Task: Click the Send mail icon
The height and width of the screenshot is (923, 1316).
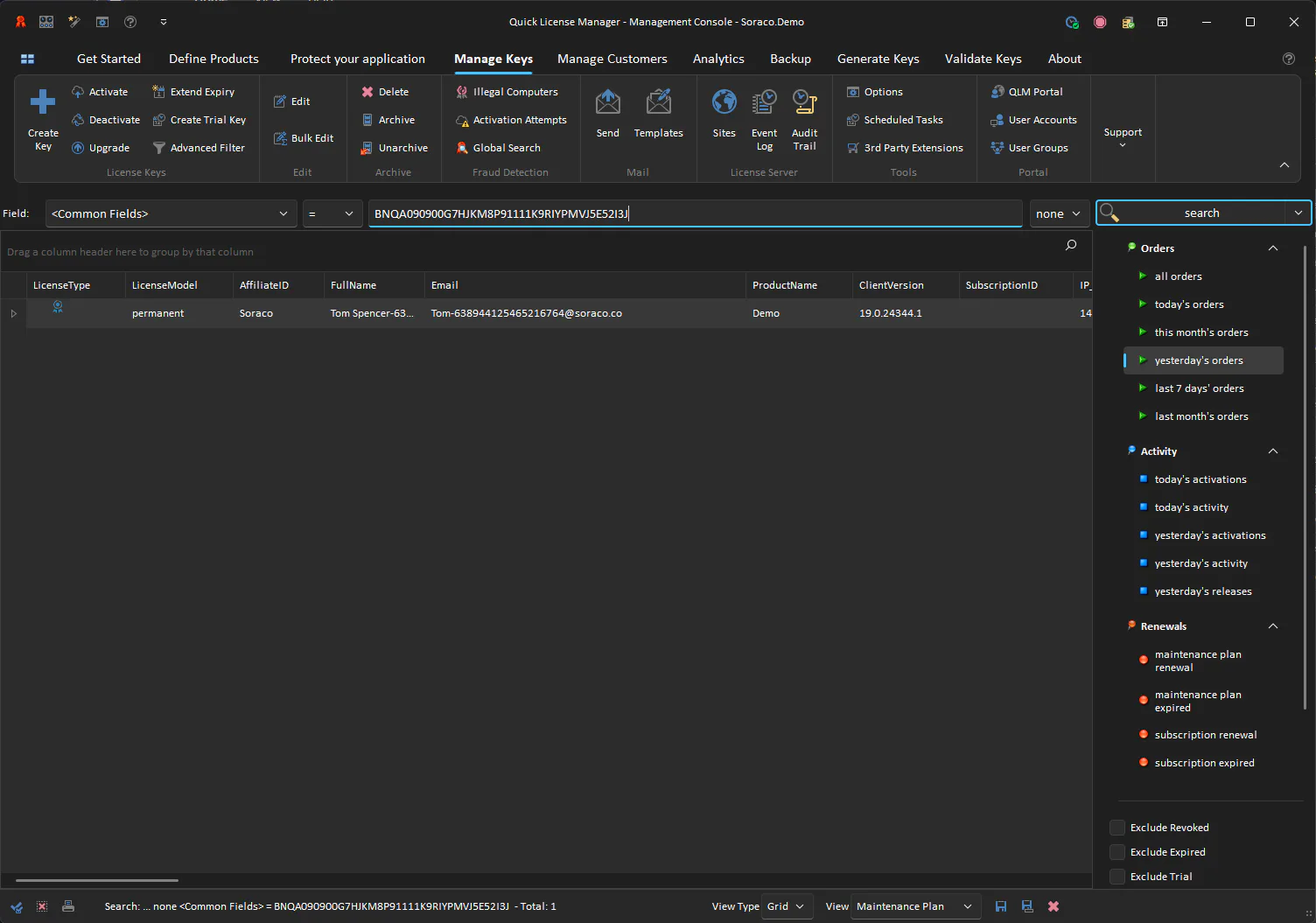Action: 608,102
